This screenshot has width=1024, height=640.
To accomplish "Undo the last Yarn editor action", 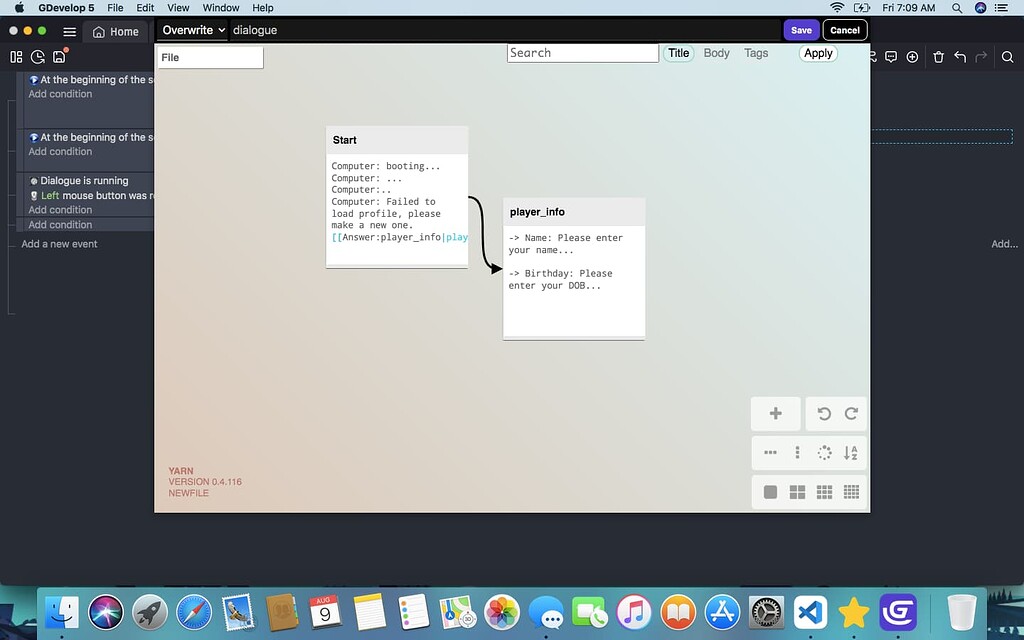I will pos(824,413).
